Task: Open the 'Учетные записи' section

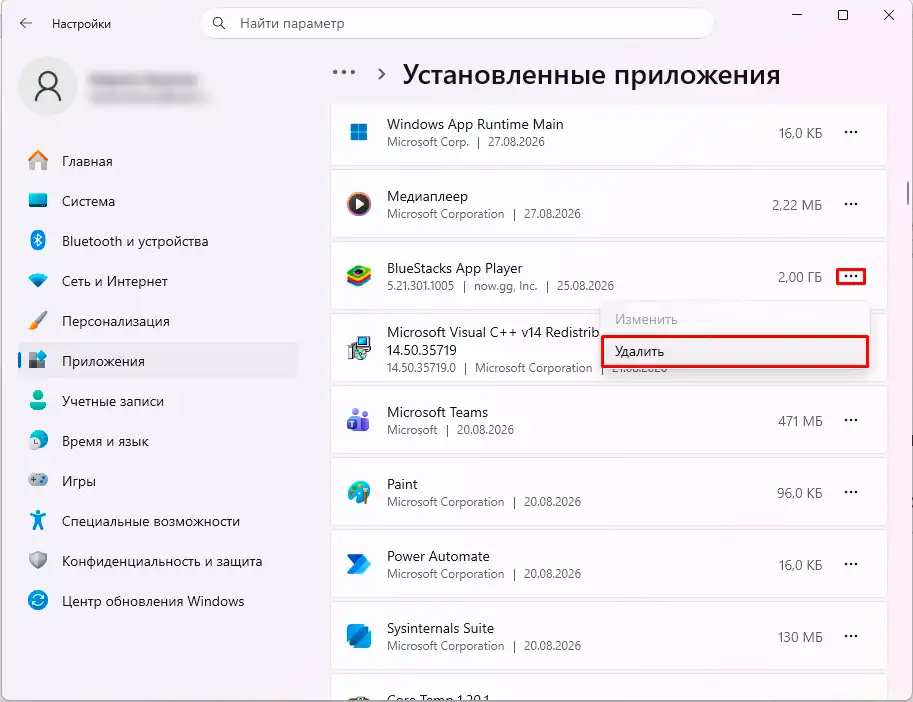Action: click(157, 401)
